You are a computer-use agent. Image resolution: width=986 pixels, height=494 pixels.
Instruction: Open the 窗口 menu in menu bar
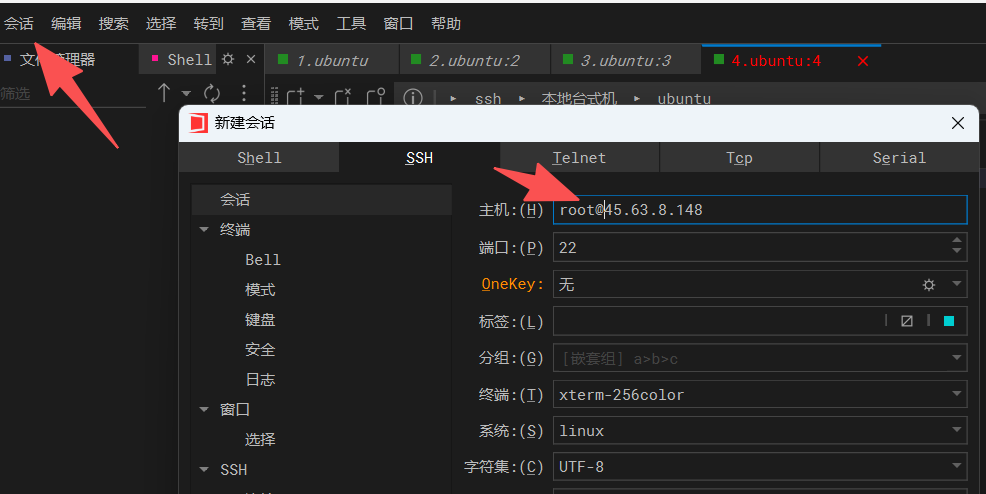(399, 24)
